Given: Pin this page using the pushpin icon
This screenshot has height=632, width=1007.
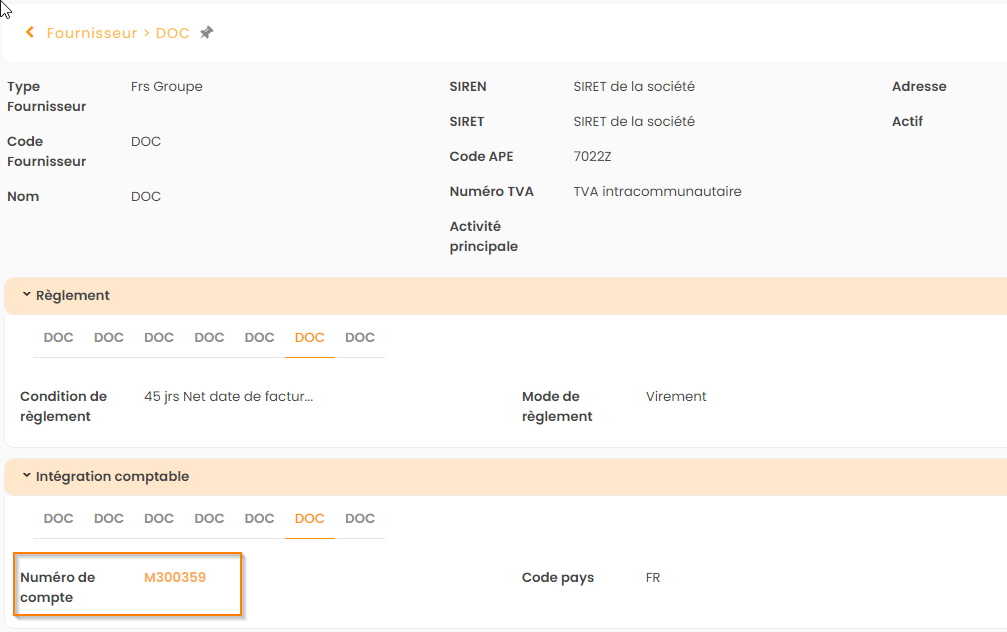Looking at the screenshot, I should click(x=206, y=33).
